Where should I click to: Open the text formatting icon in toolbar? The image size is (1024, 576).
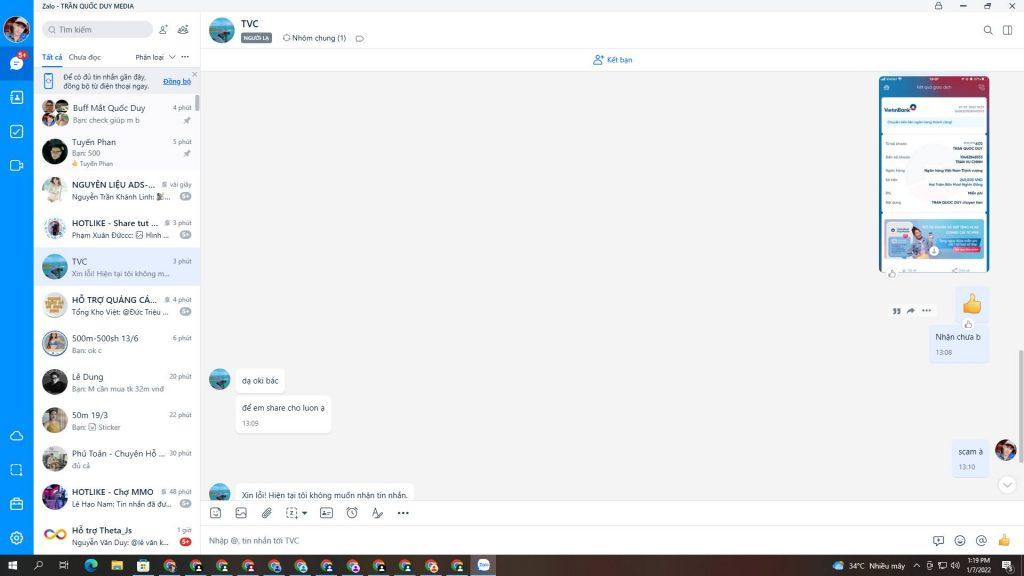[x=377, y=513]
